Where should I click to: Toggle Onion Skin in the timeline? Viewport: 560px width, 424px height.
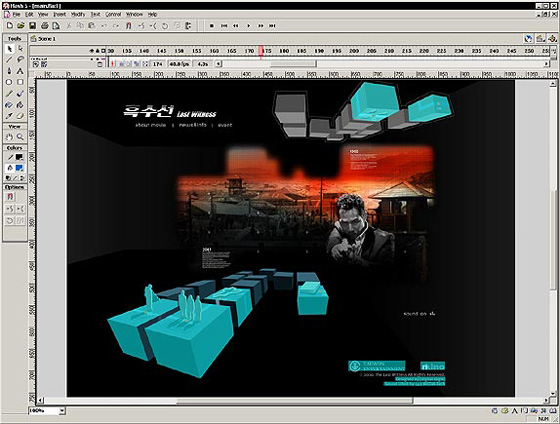(121, 64)
